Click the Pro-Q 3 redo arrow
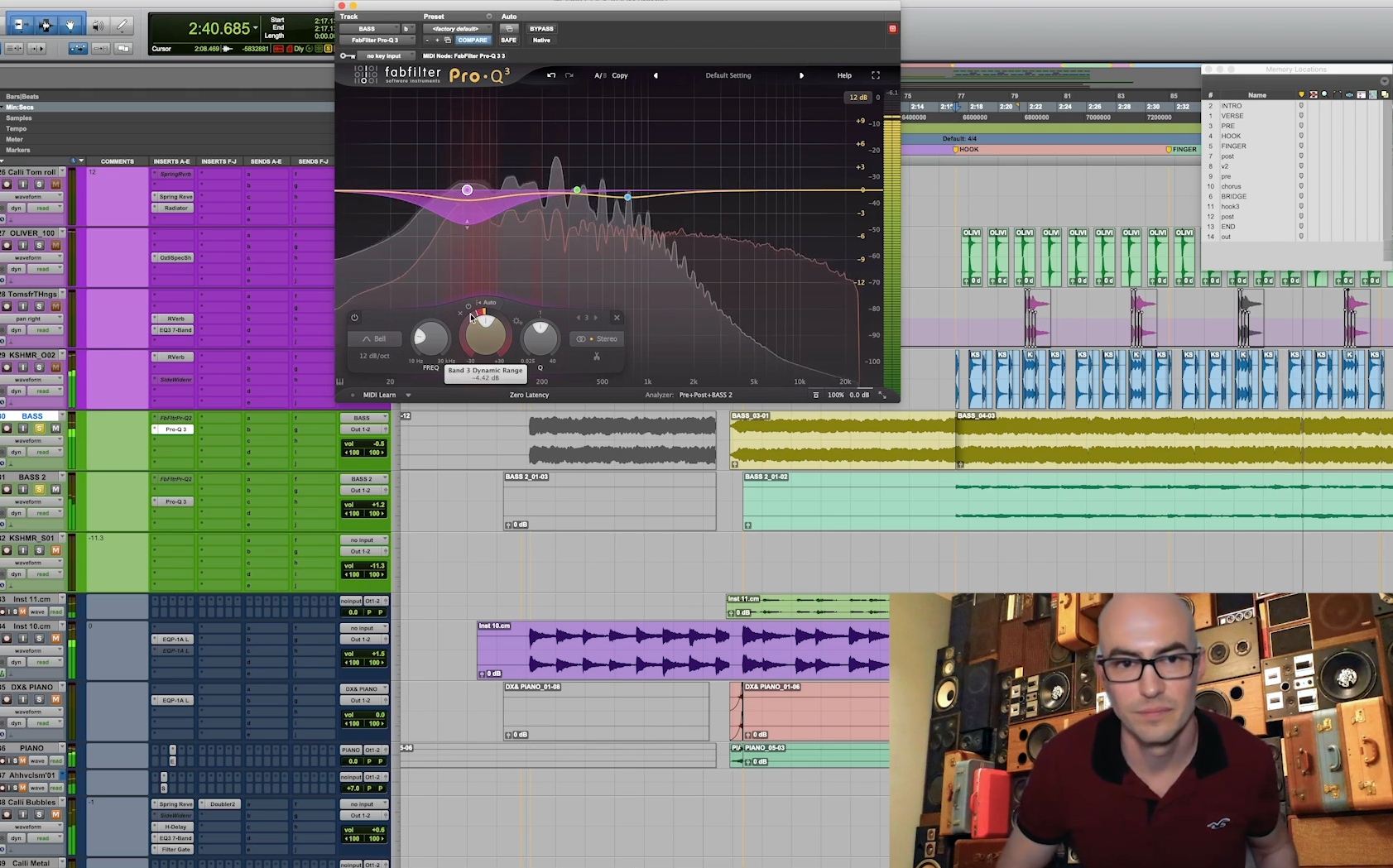 569,75
